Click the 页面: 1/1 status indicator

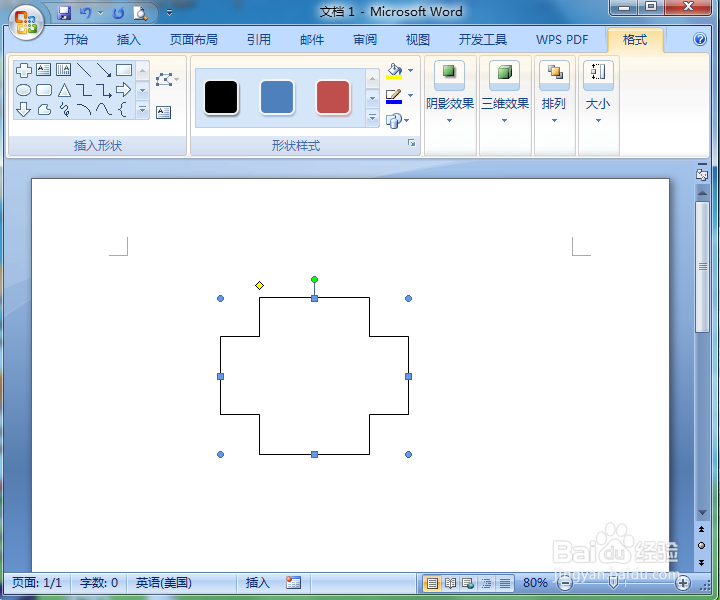point(37,583)
